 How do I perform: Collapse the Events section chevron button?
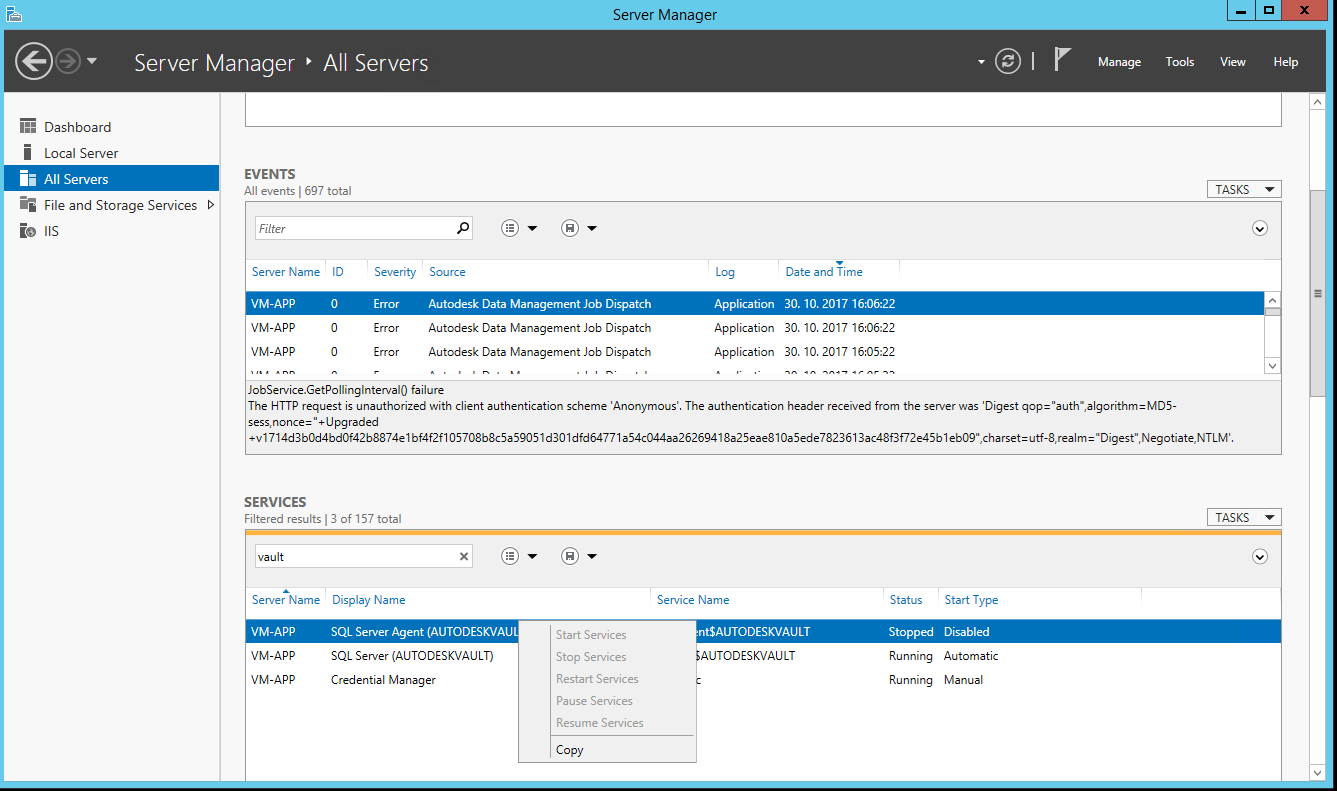[1260, 228]
